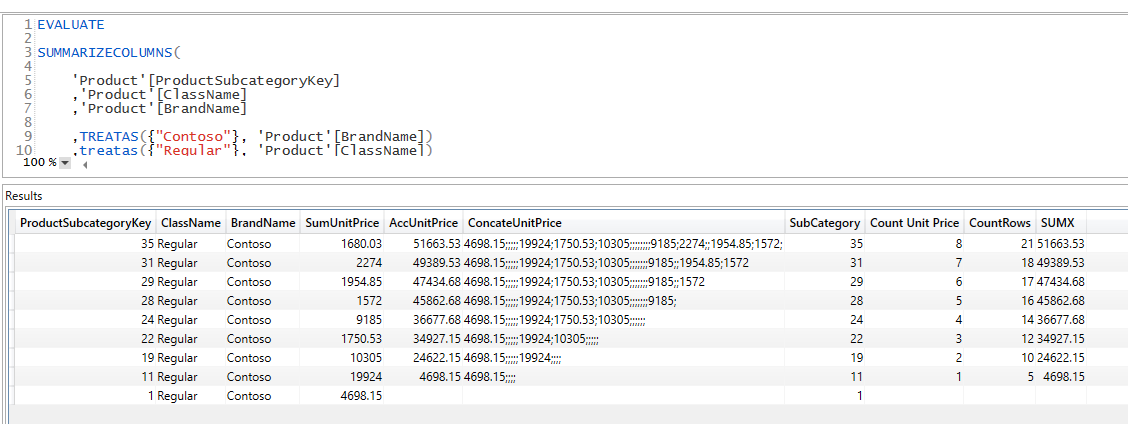1128x424 pixels.
Task: Select AccUnitPrice cell 34927.15
Action: 423,339
